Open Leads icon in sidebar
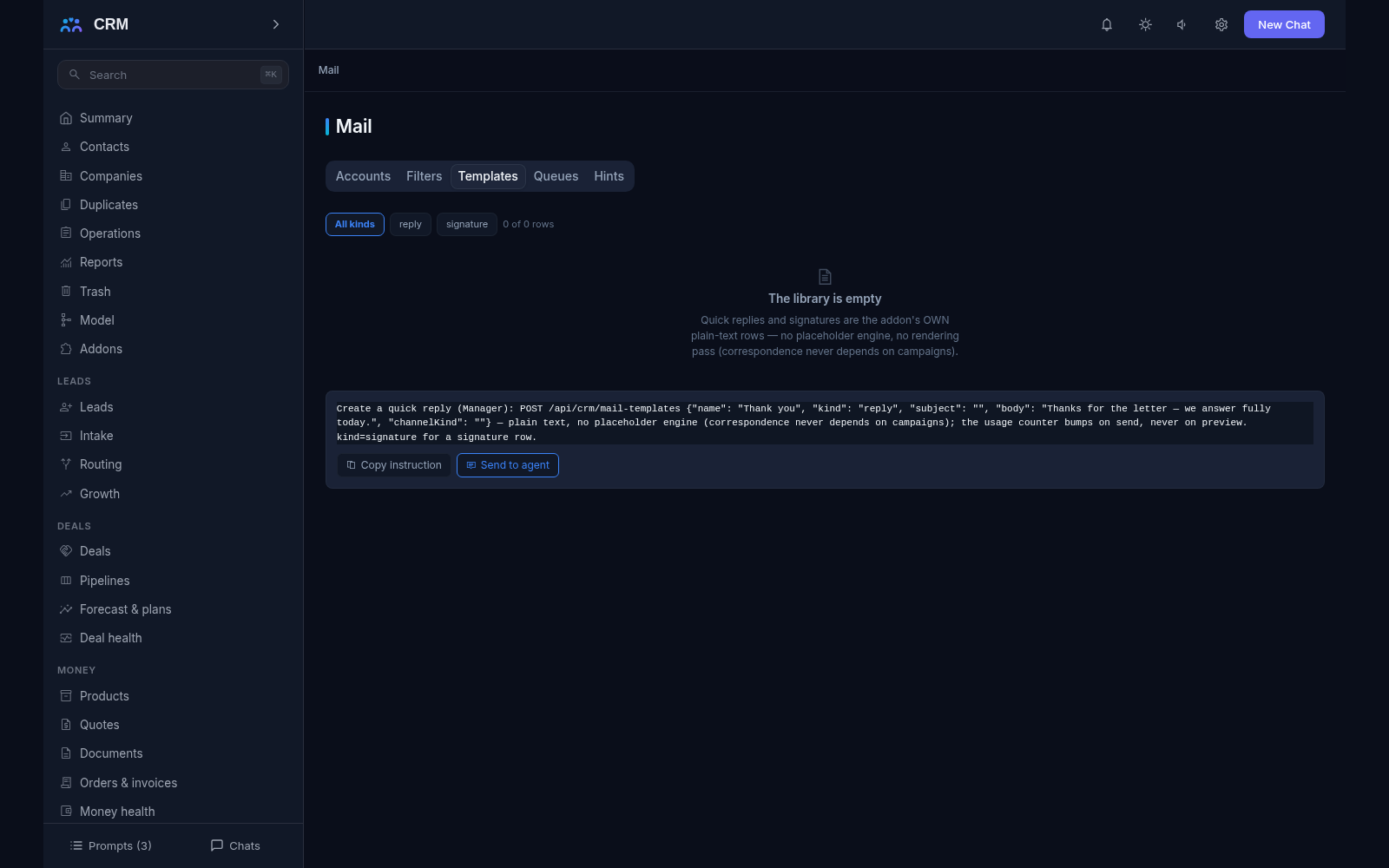This screenshot has height=868, width=1389. pyautogui.click(x=66, y=407)
